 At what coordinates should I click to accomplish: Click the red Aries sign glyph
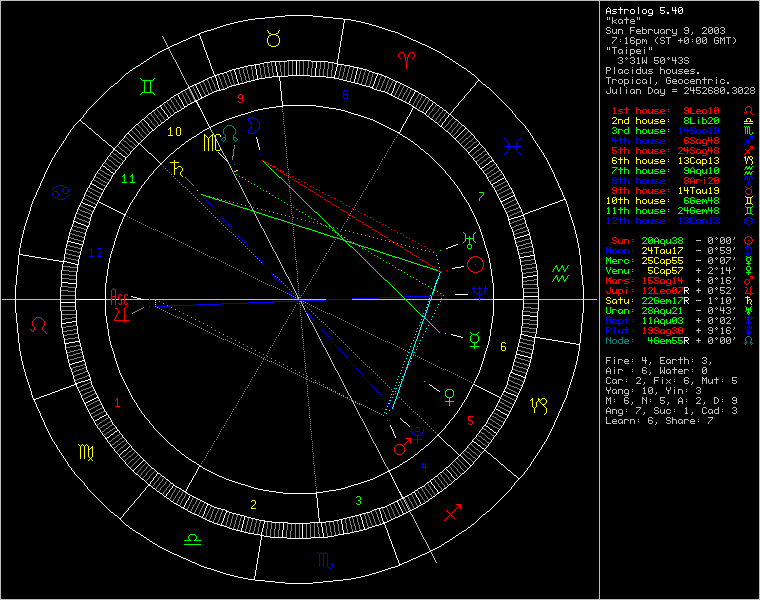tap(406, 60)
